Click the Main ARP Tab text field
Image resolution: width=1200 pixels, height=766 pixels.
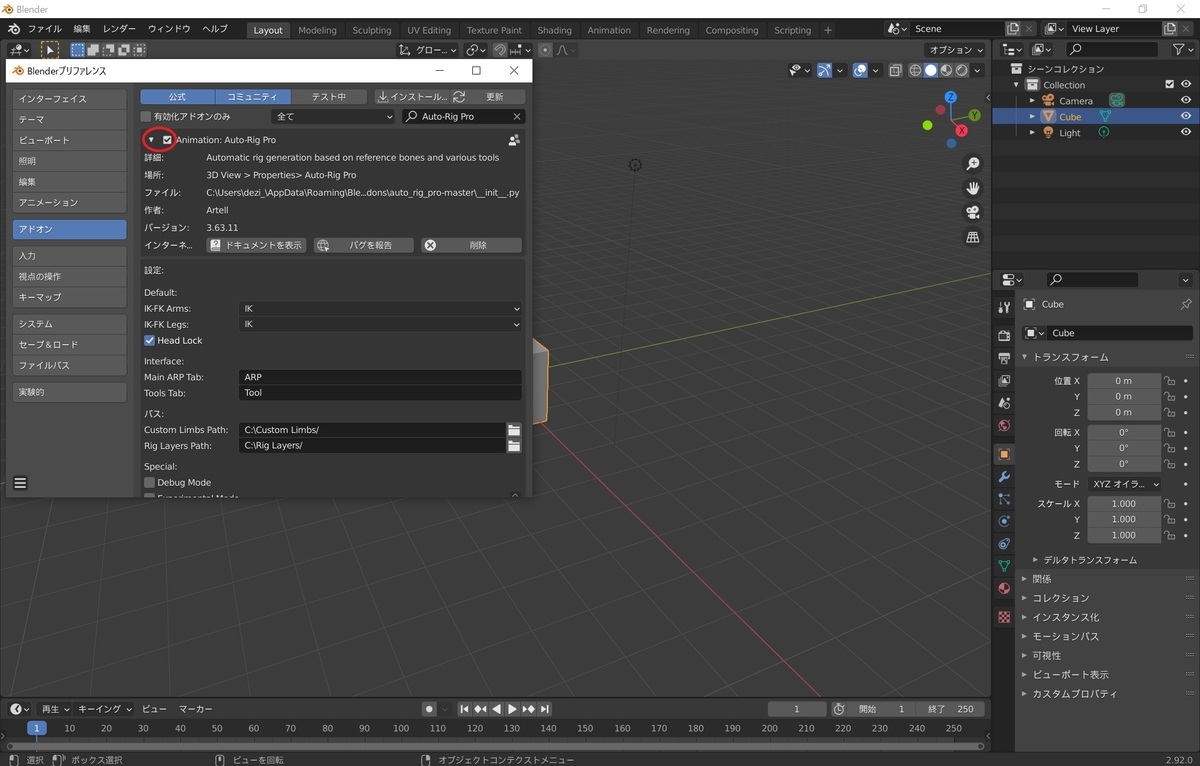(381, 377)
